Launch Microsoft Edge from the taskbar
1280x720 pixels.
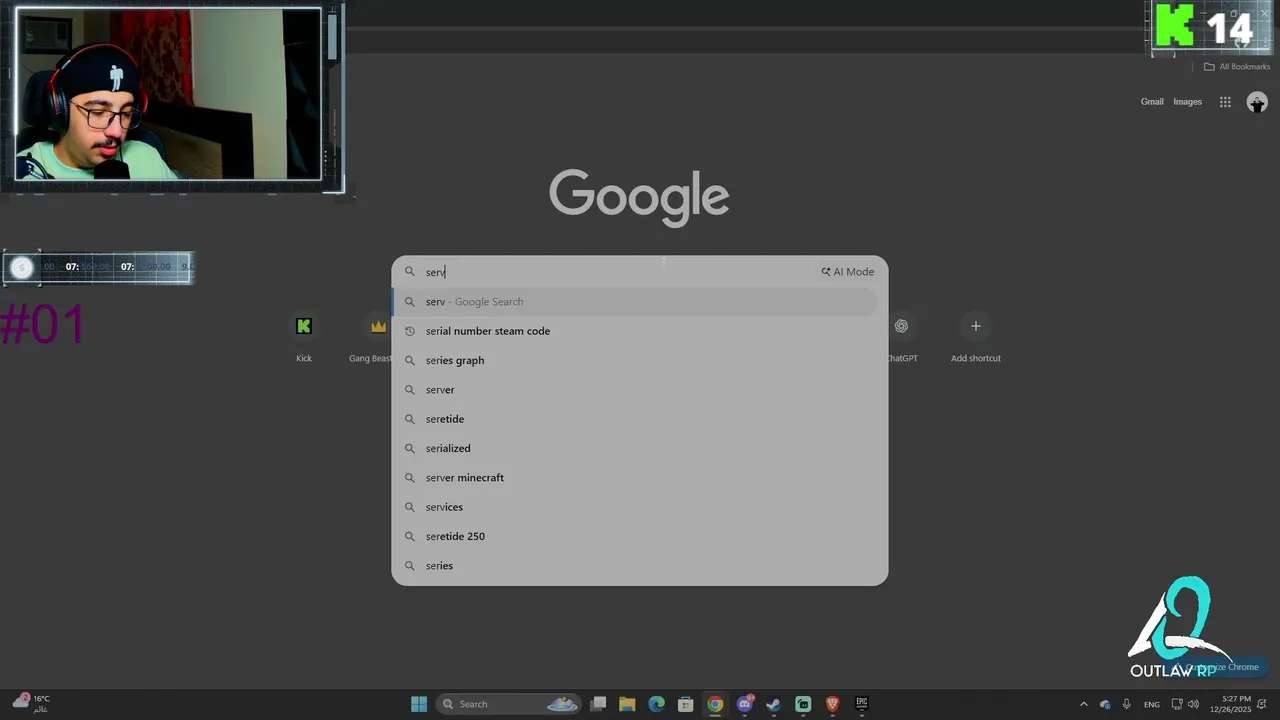(656, 704)
